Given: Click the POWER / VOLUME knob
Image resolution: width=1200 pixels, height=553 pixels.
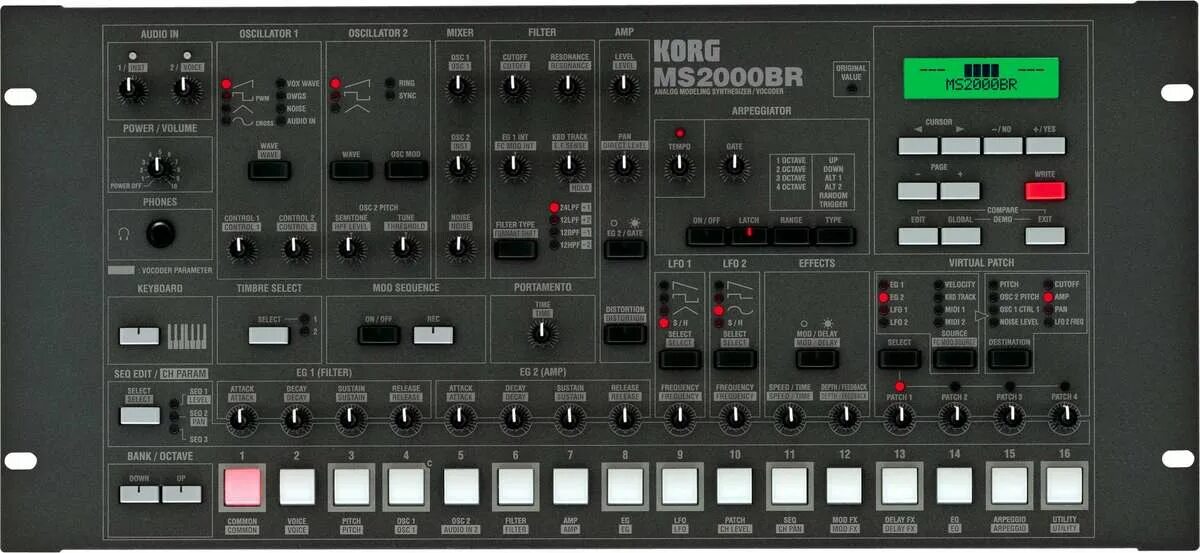Looking at the screenshot, I should click(x=160, y=170).
